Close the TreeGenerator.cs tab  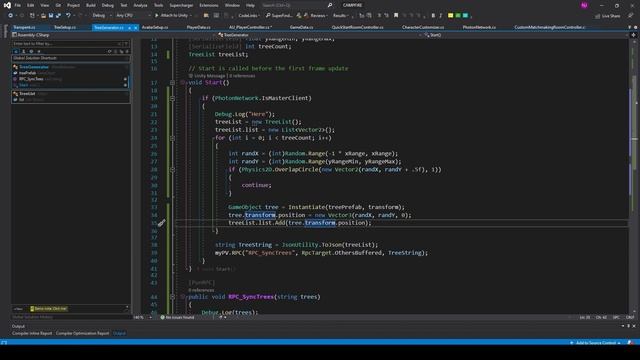(x=136, y=28)
